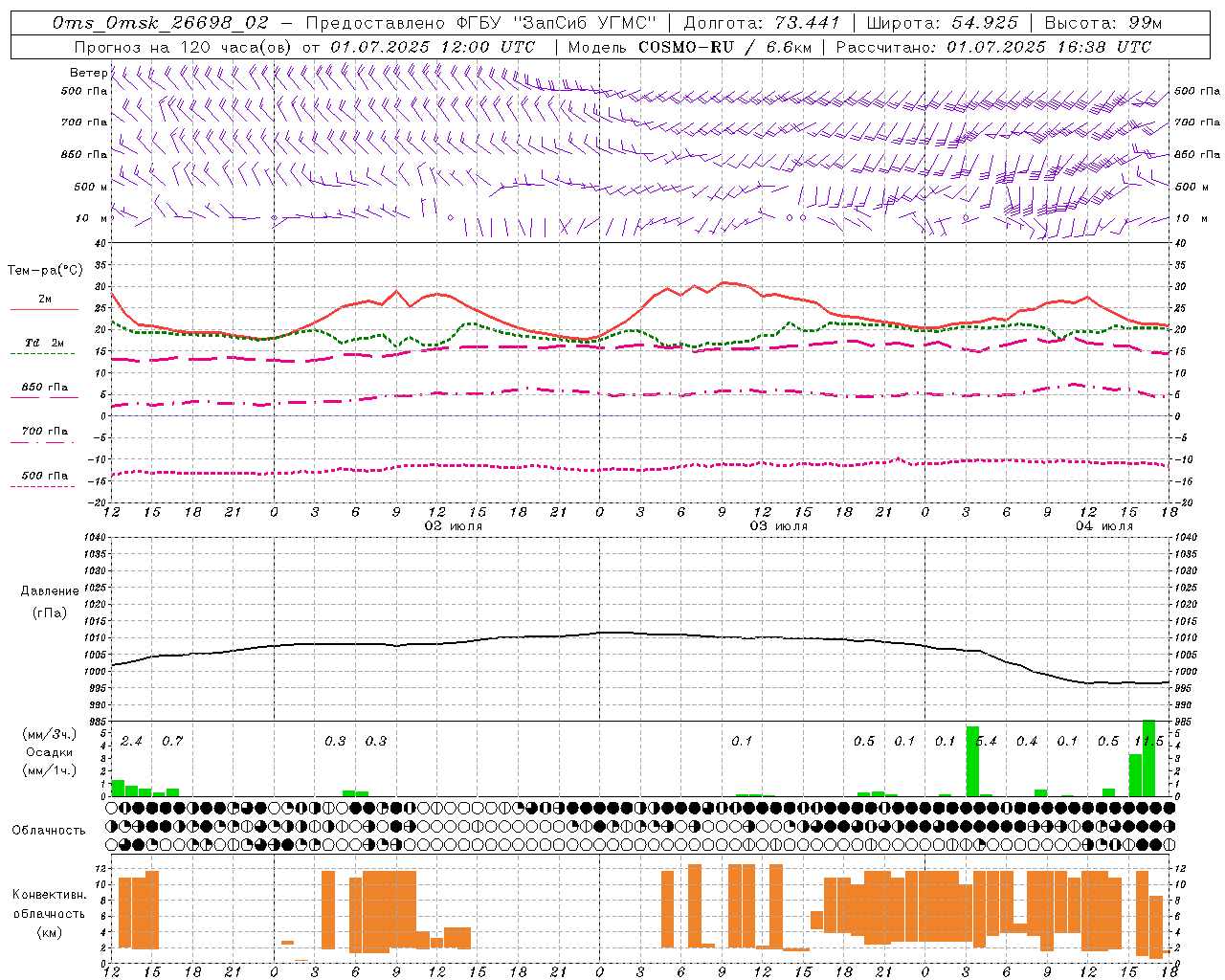Click the (мм/3ч.) precipitation unit label
1225x980 pixels.
point(50,734)
